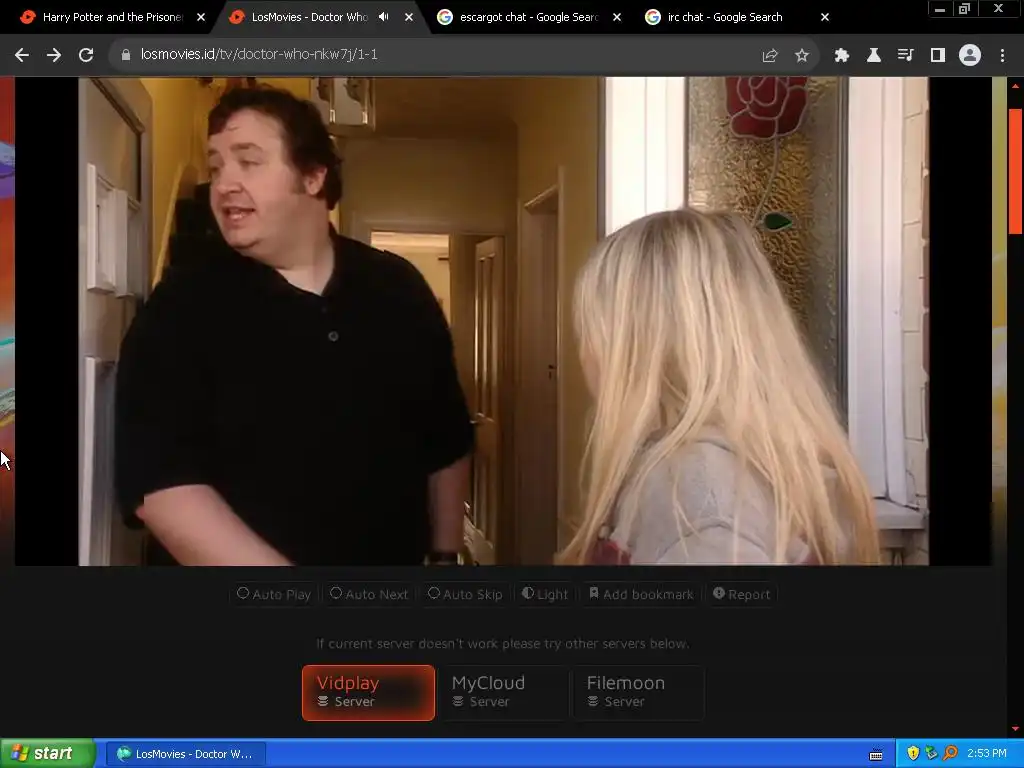The height and width of the screenshot is (768, 1024).
Task: Toggle the Auto Next option
Action: click(x=369, y=594)
